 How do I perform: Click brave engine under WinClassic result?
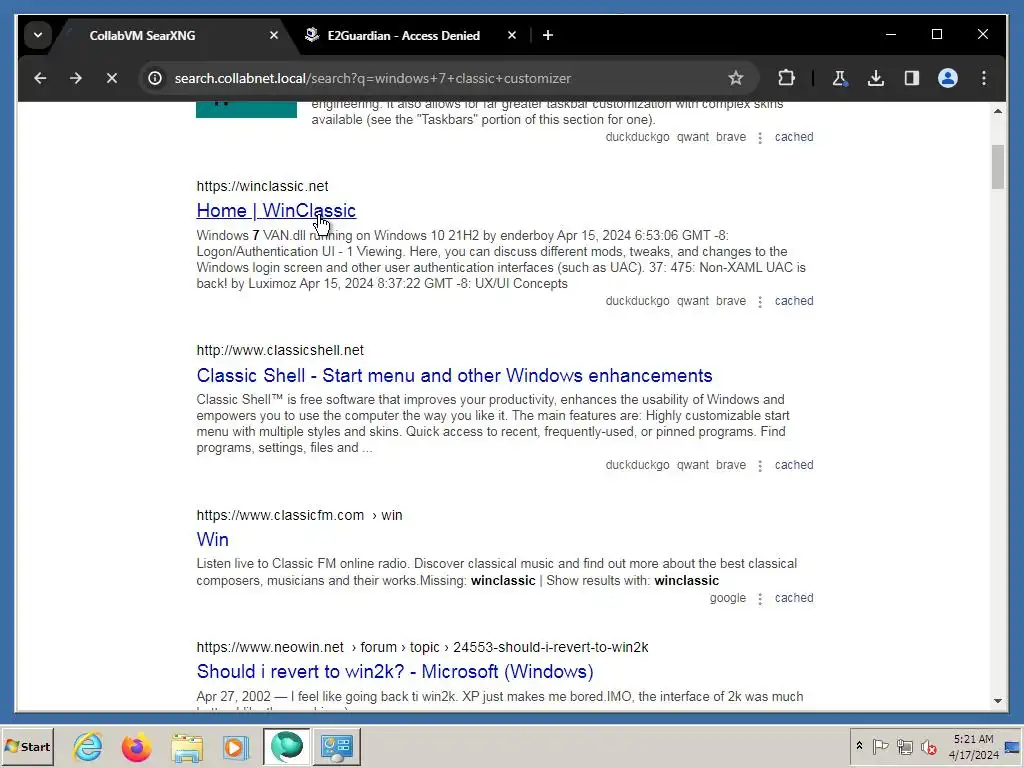731,301
